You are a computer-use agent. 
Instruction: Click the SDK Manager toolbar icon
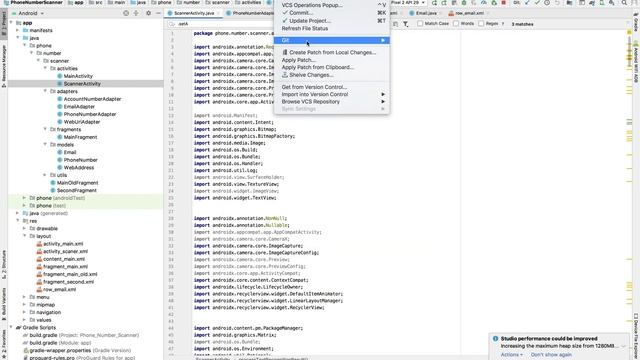611,3
